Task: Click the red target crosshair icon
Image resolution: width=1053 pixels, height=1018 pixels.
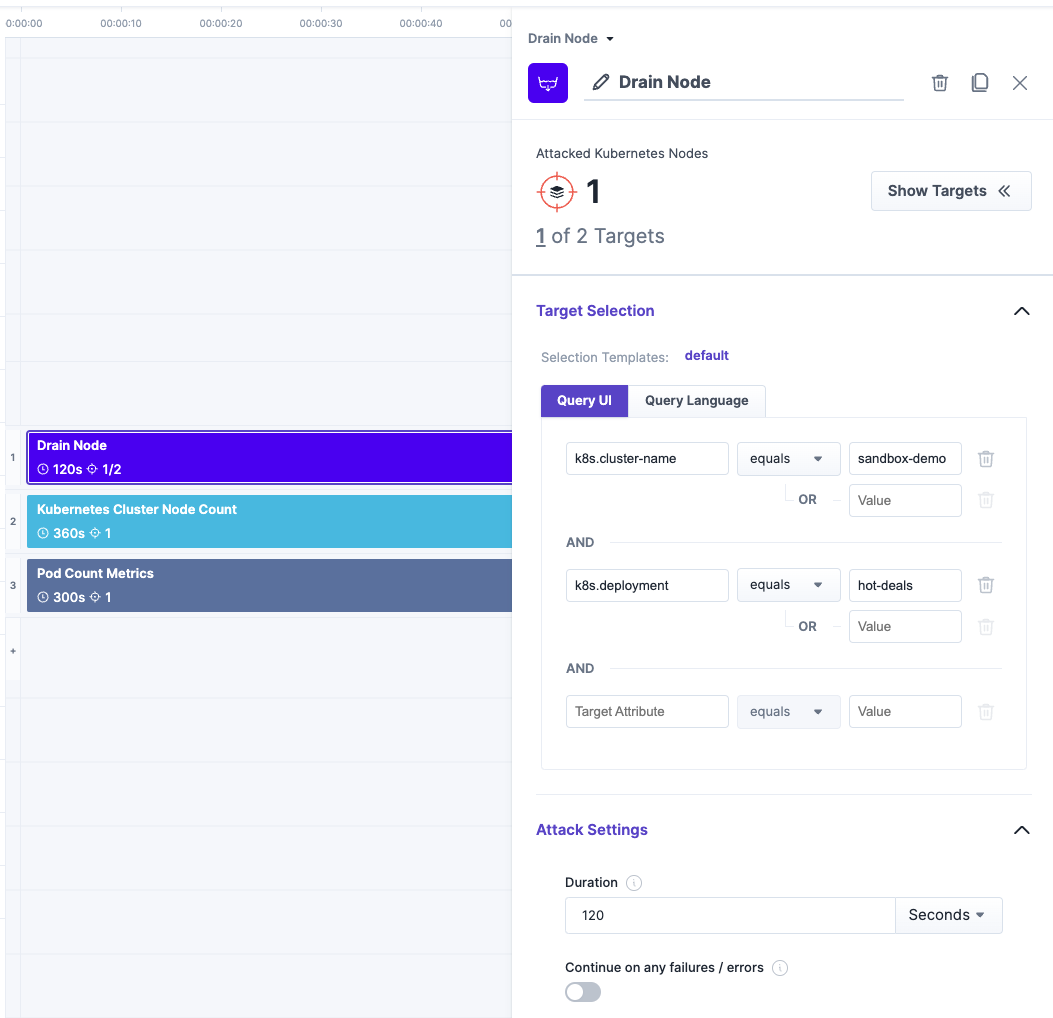Action: [x=557, y=192]
